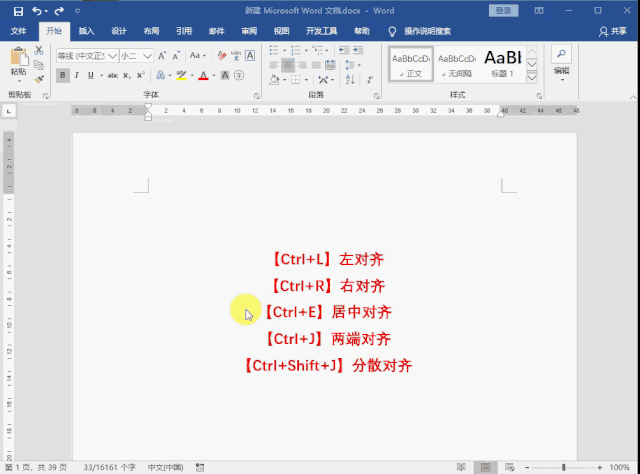
Task: Increase paragraph indent
Action: (x=358, y=50)
